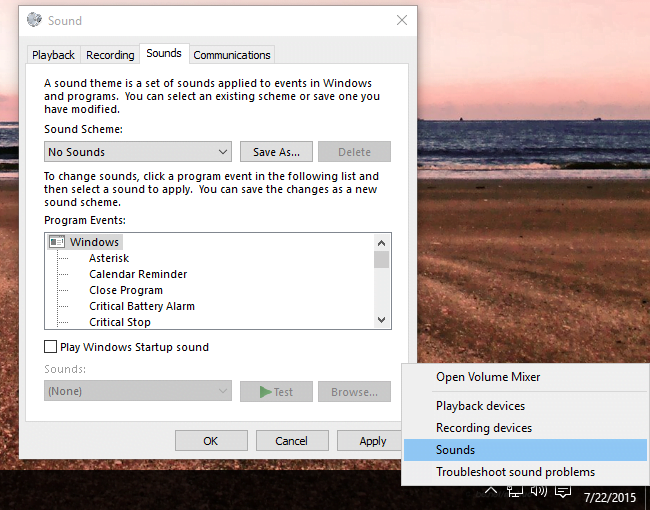Close the Sound dialog window
650x510 pixels.
pos(402,20)
